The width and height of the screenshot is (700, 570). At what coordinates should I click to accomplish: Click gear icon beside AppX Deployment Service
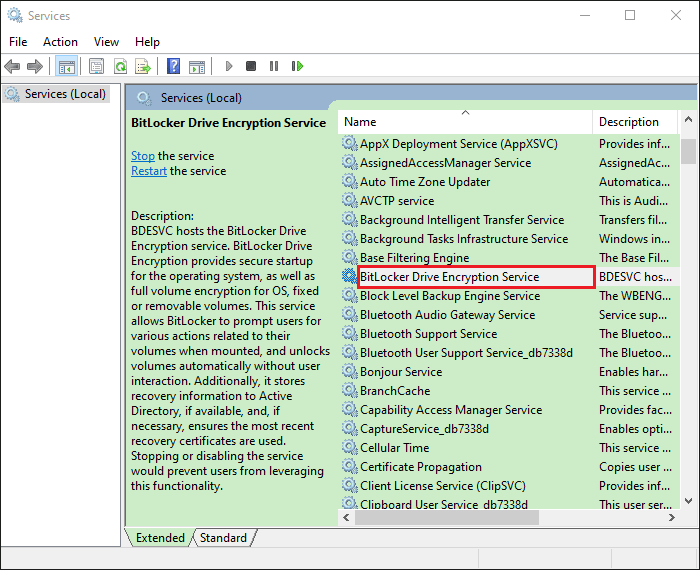350,144
